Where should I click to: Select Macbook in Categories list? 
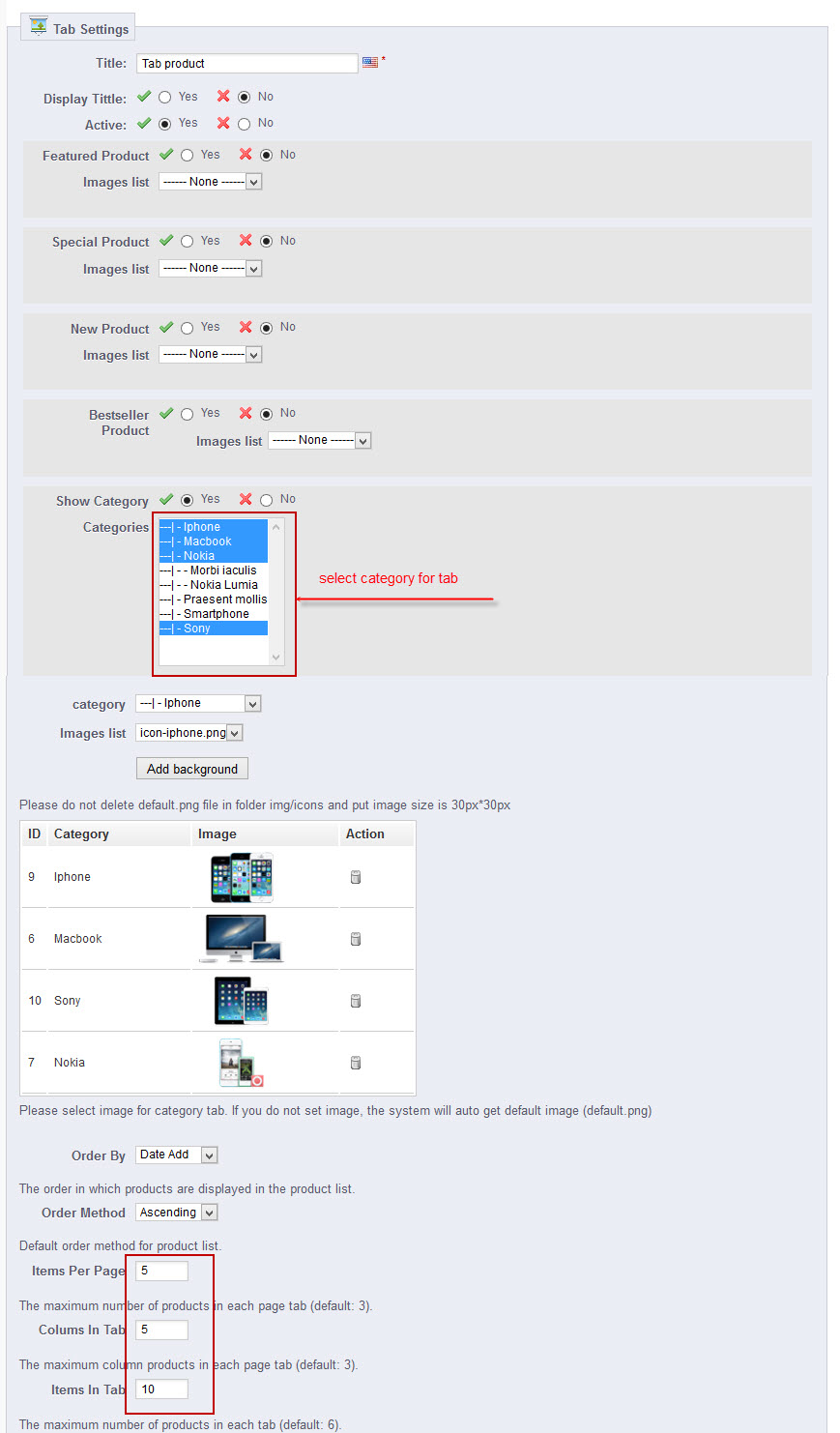214,541
